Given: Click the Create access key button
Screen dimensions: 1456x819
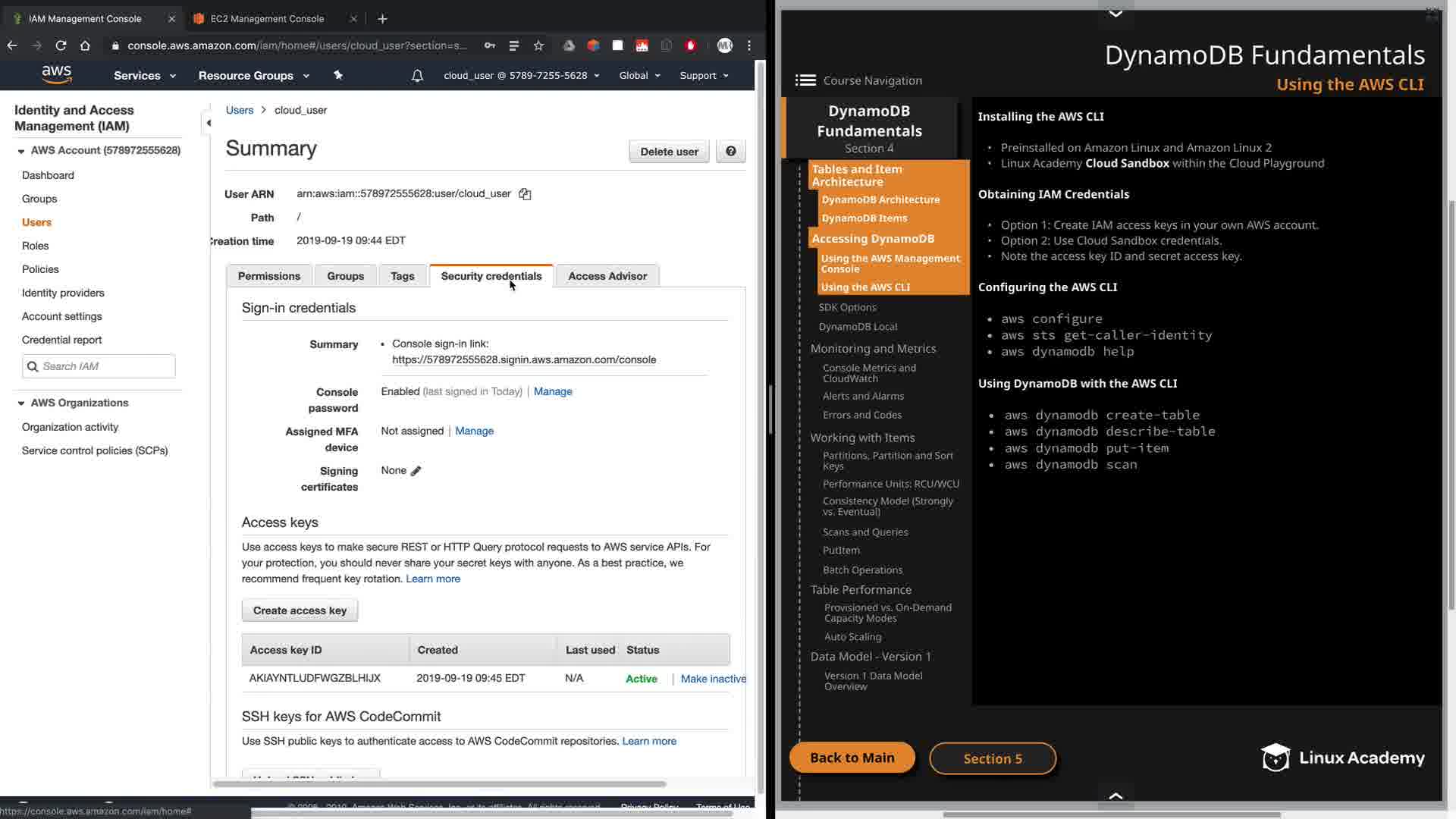Looking at the screenshot, I should point(300,610).
